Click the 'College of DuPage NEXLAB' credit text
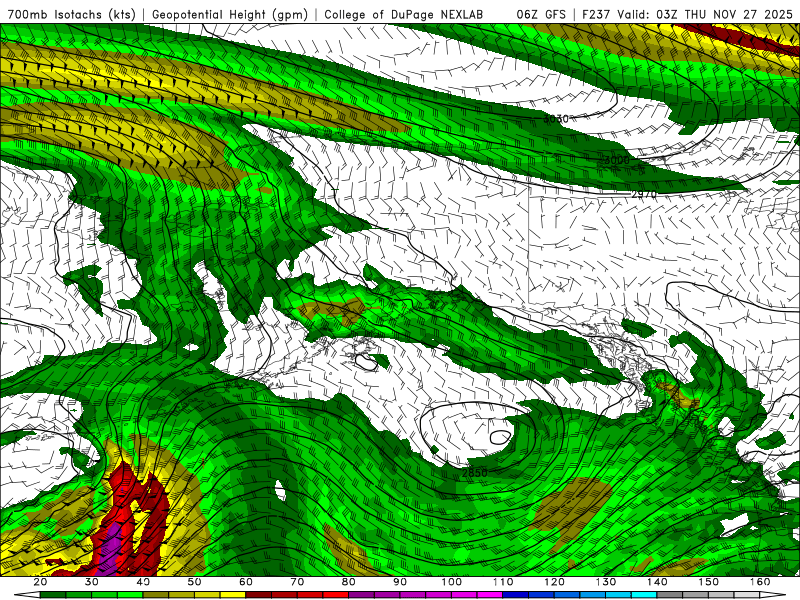800x600 pixels. 403,15
